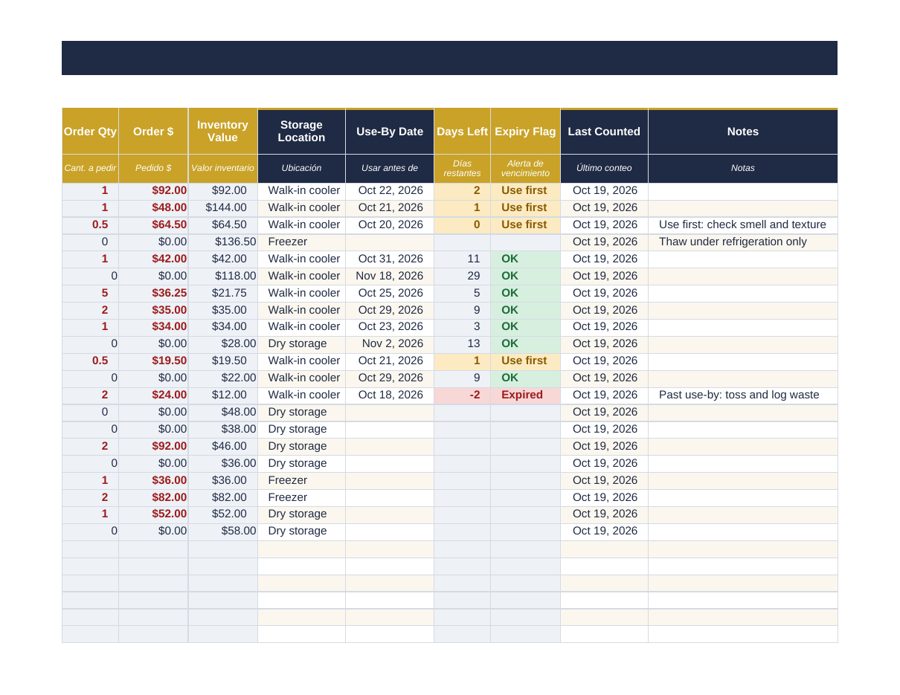Select the $82.00 order amount cell
Screen dimensions: 900x695
coord(153,497)
